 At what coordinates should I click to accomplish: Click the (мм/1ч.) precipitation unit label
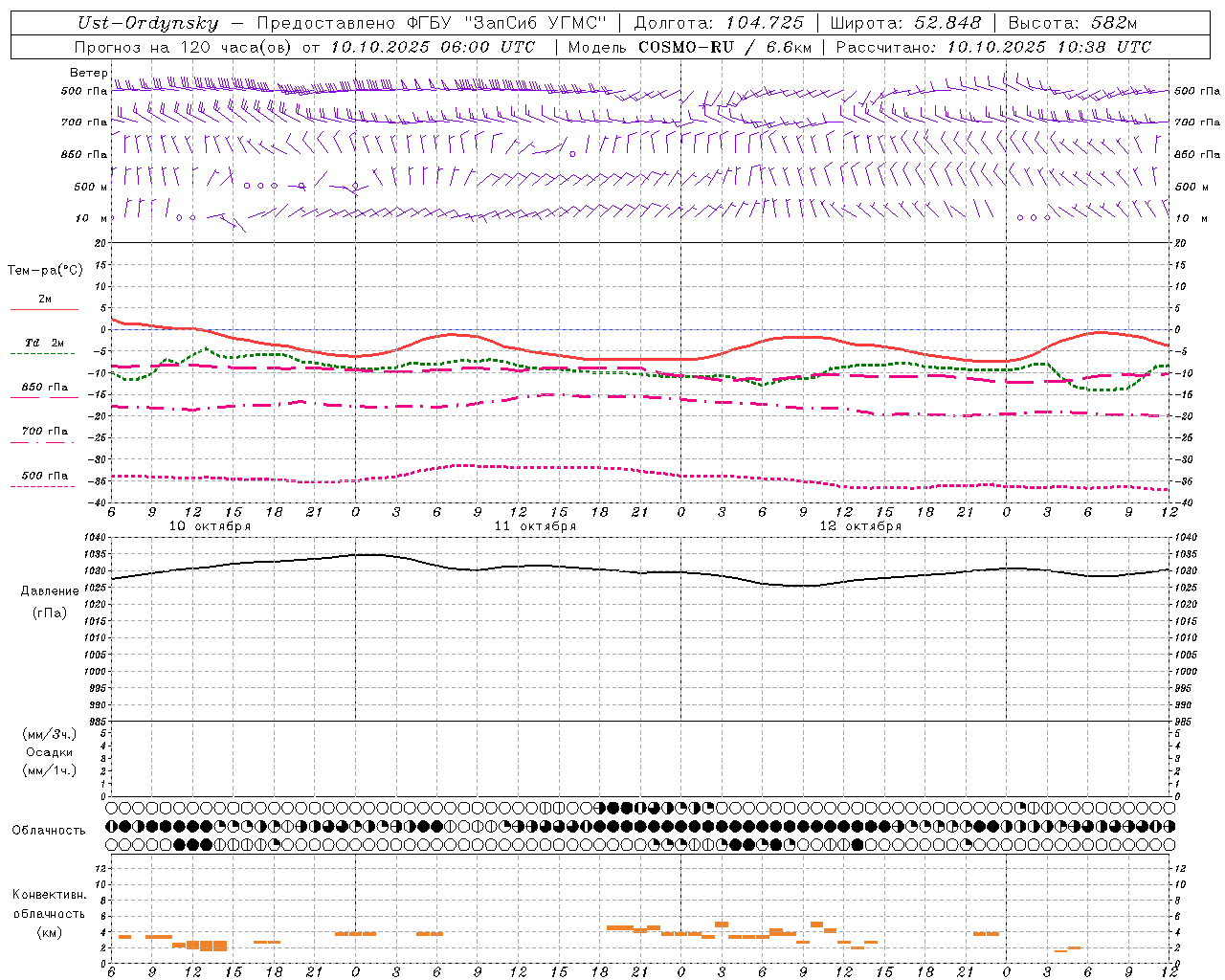(x=50, y=770)
